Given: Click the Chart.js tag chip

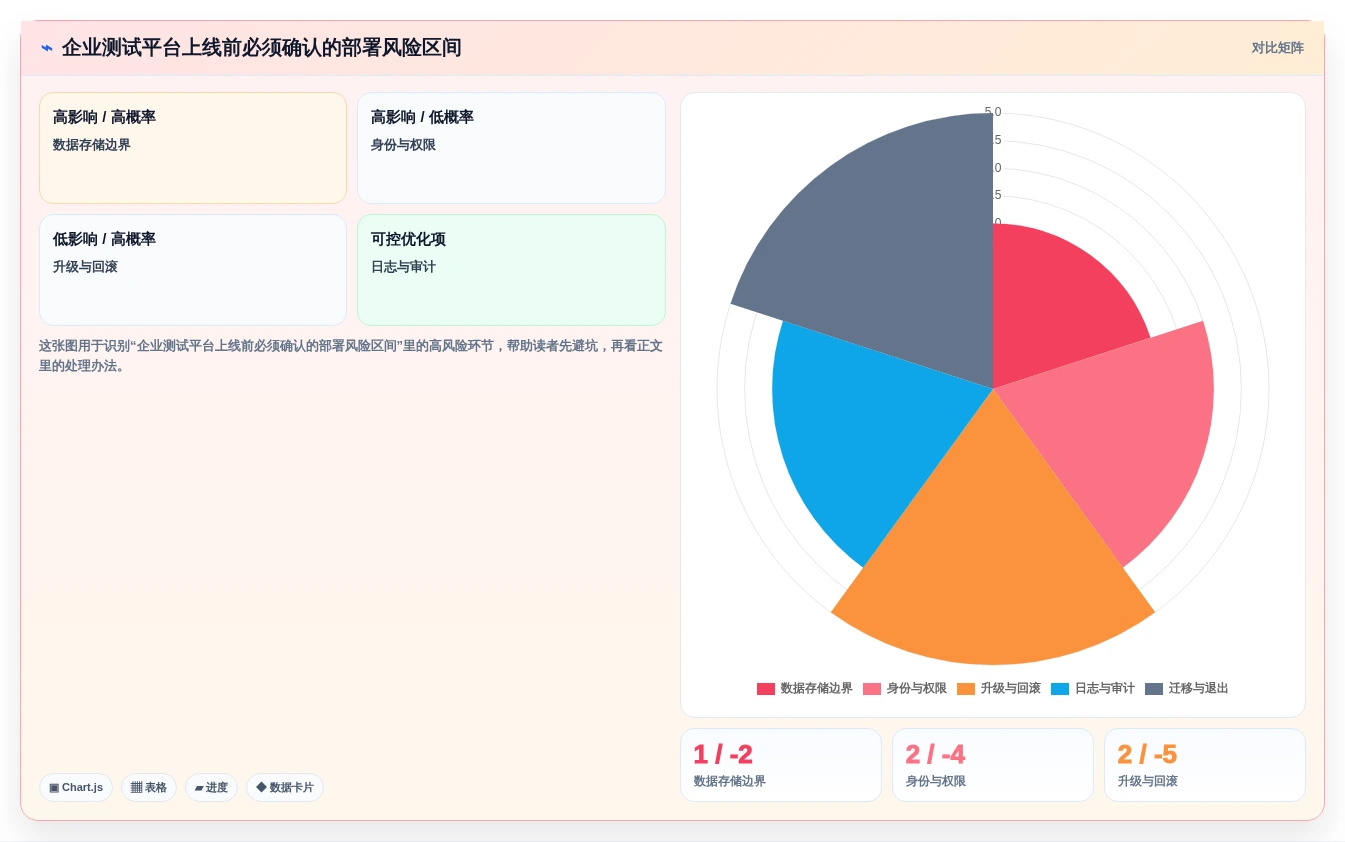Looking at the screenshot, I should tap(76, 787).
